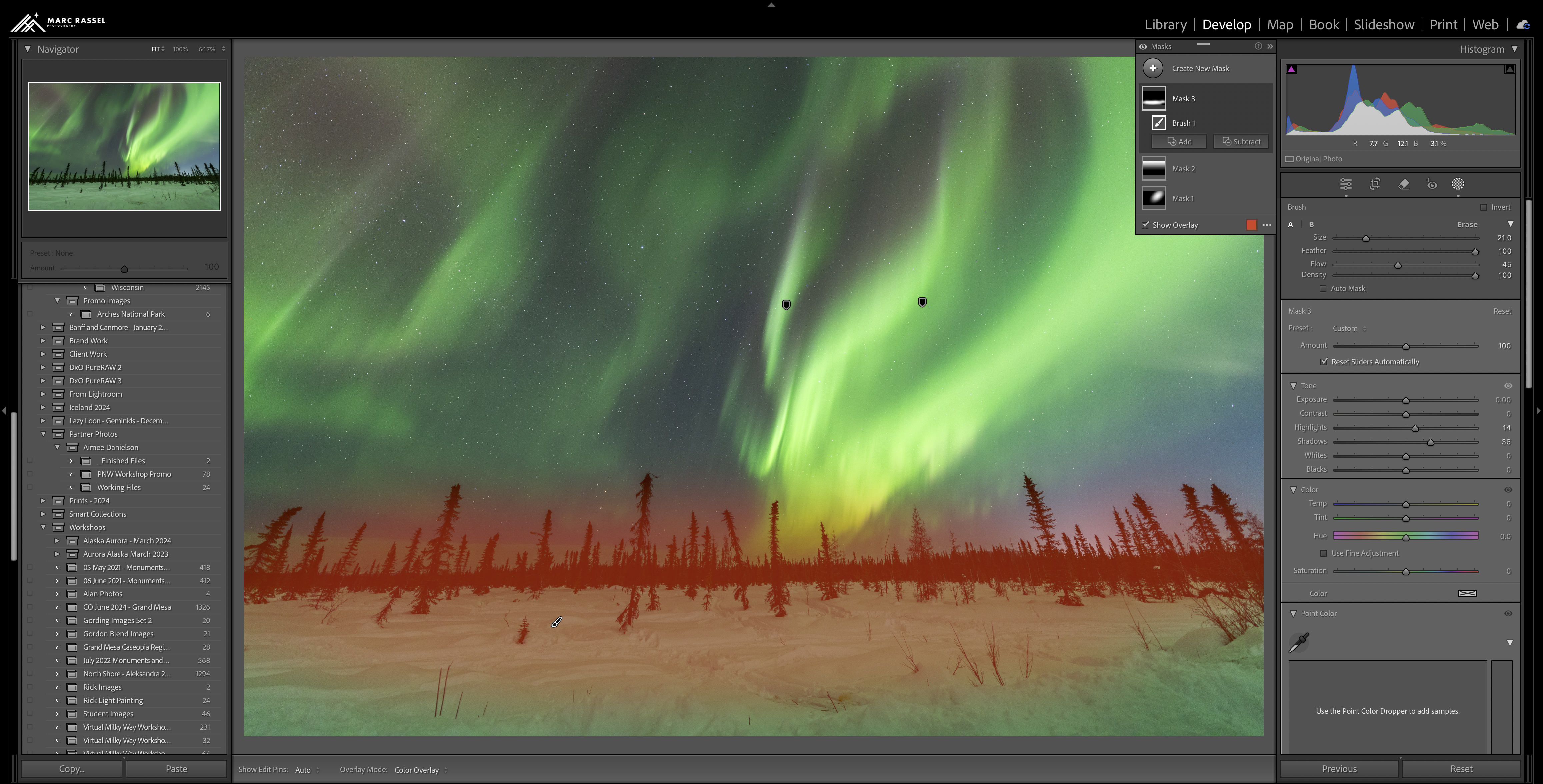This screenshot has height=784, width=1543.
Task: Open the Slideshow module
Action: [x=1384, y=25]
